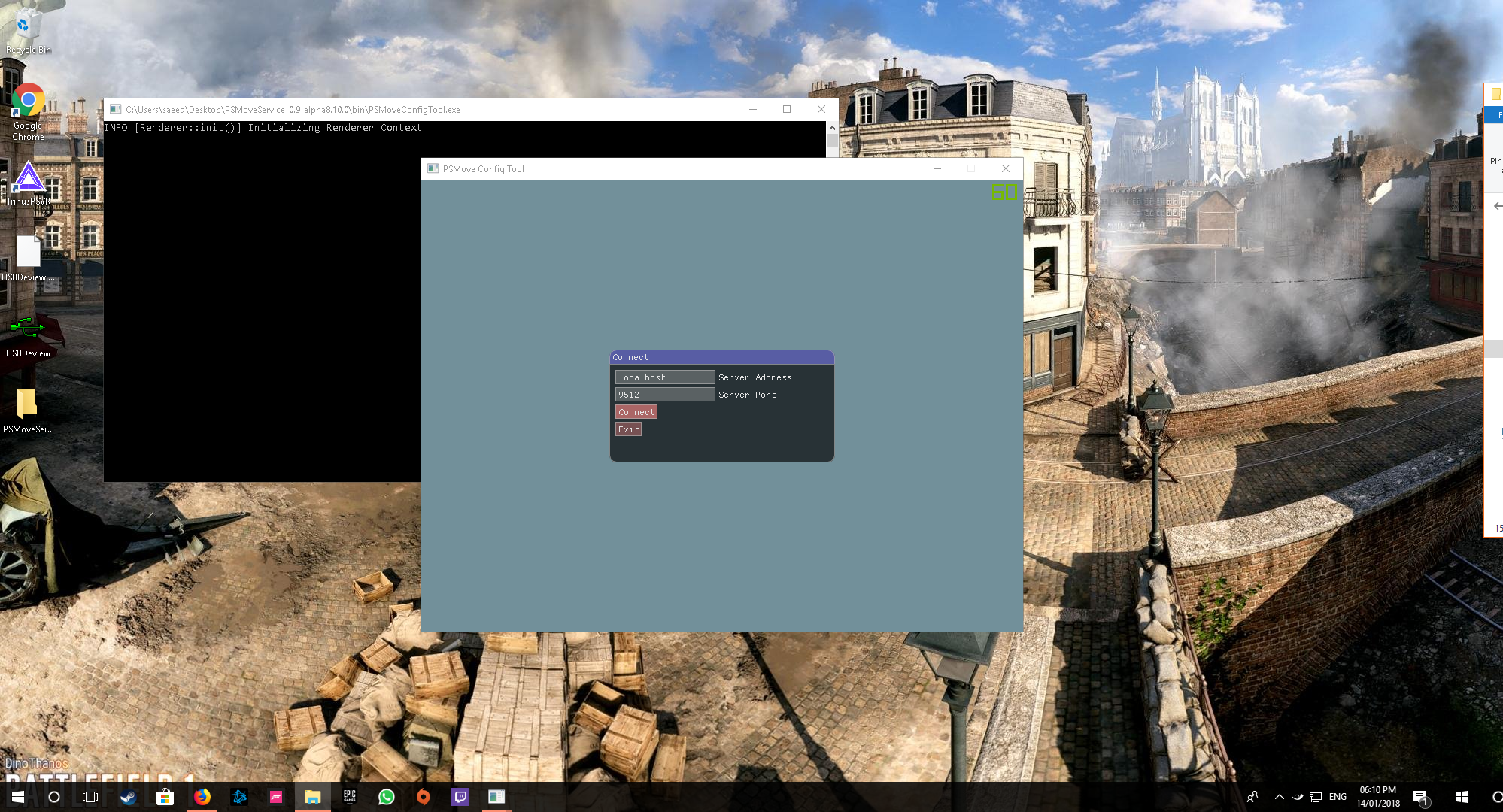1503x812 pixels.
Task: Focus the Server Address field showing localhost
Action: click(665, 377)
